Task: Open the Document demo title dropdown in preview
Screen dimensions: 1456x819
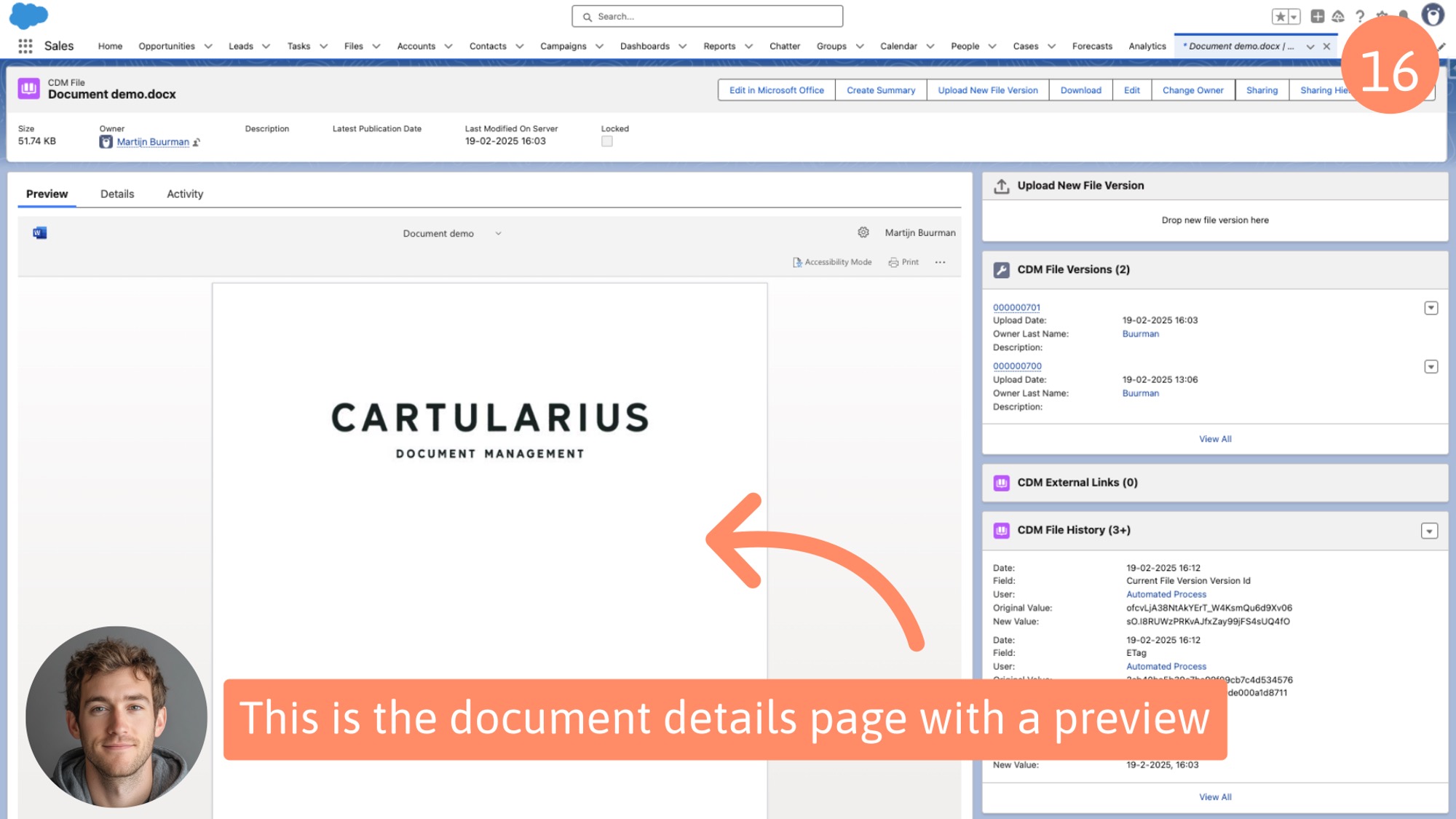Action: point(498,234)
